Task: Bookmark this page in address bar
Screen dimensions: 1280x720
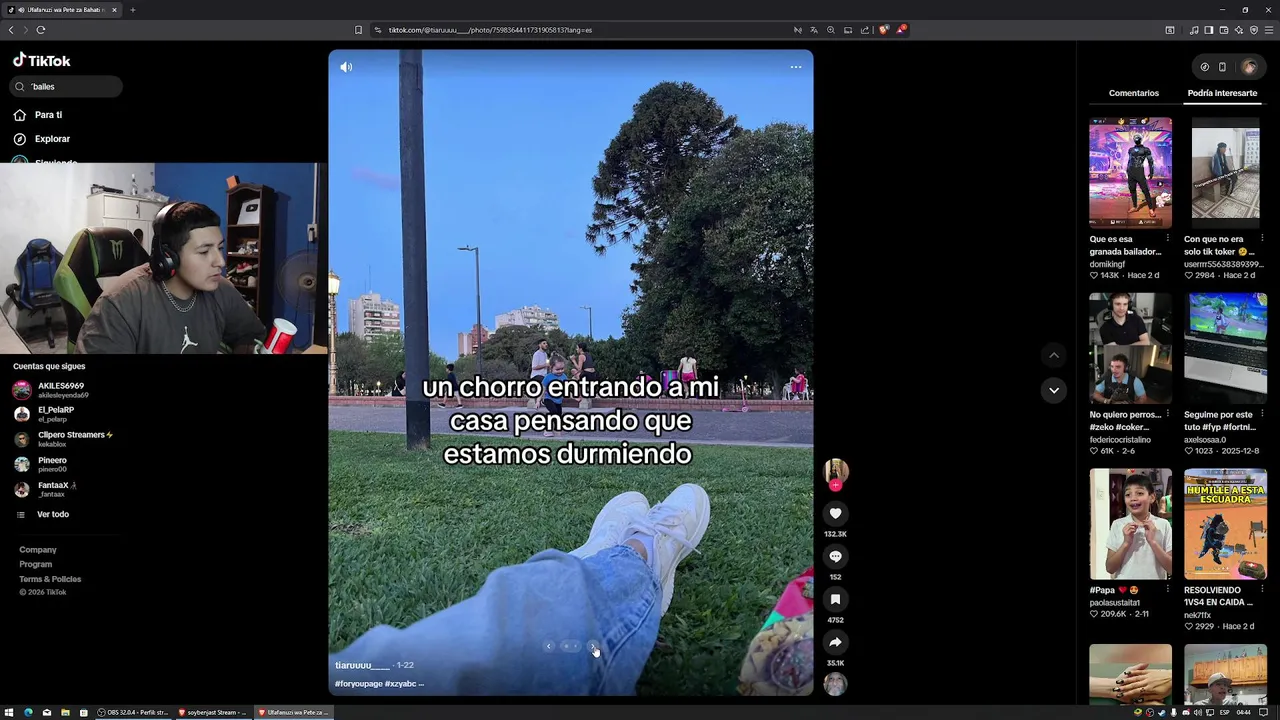Action: (x=358, y=30)
